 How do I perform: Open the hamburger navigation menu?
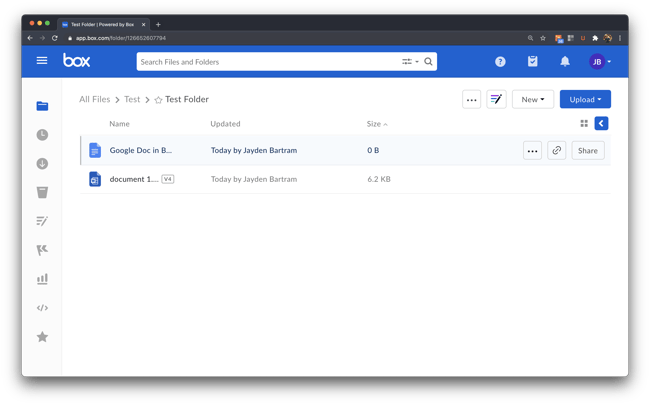(42, 61)
